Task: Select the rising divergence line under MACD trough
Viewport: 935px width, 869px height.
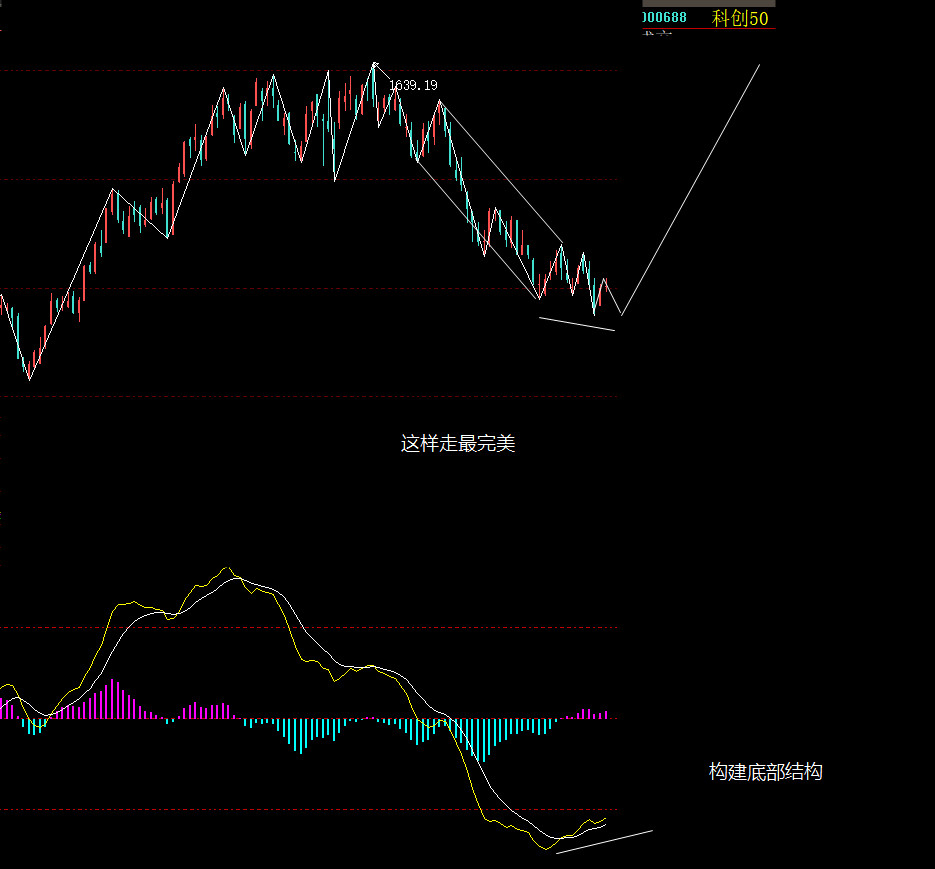Action: click(x=604, y=841)
